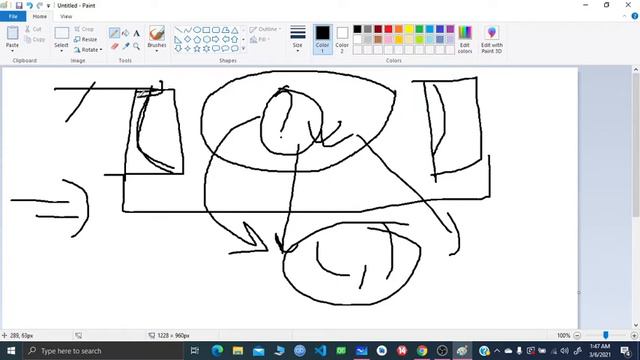This screenshot has height=360, width=640.
Task: Choose the Right triangle shape
Action: 178,40
